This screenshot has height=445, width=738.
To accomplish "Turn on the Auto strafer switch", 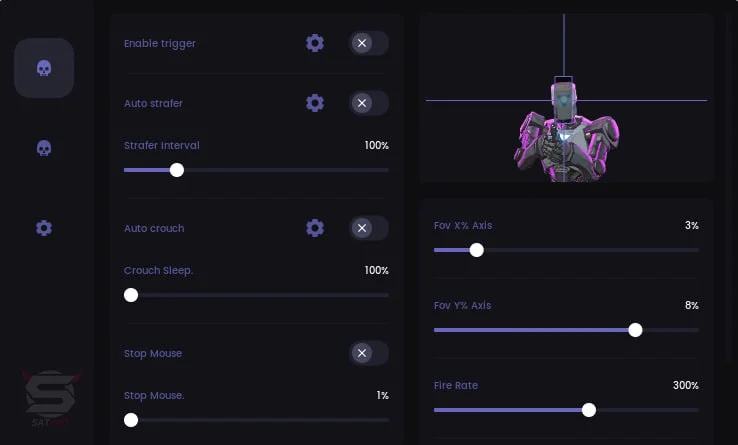I will 368,103.
